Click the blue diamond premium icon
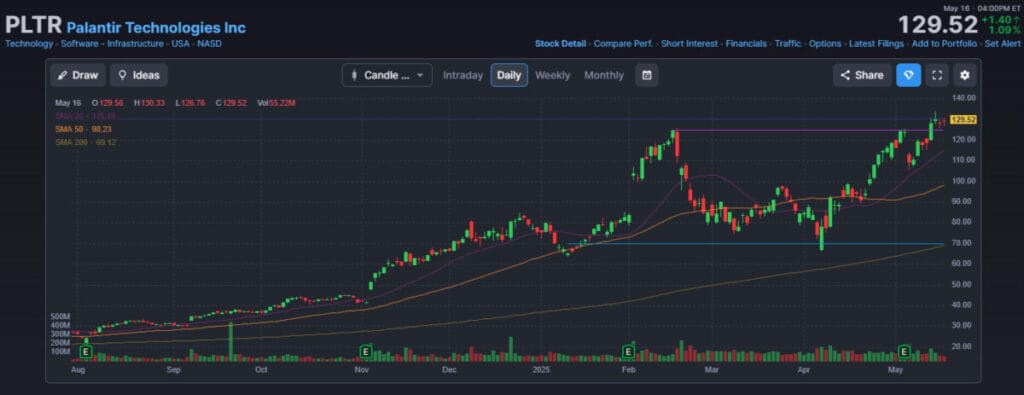Image resolution: width=1024 pixels, height=395 pixels. pos(908,75)
